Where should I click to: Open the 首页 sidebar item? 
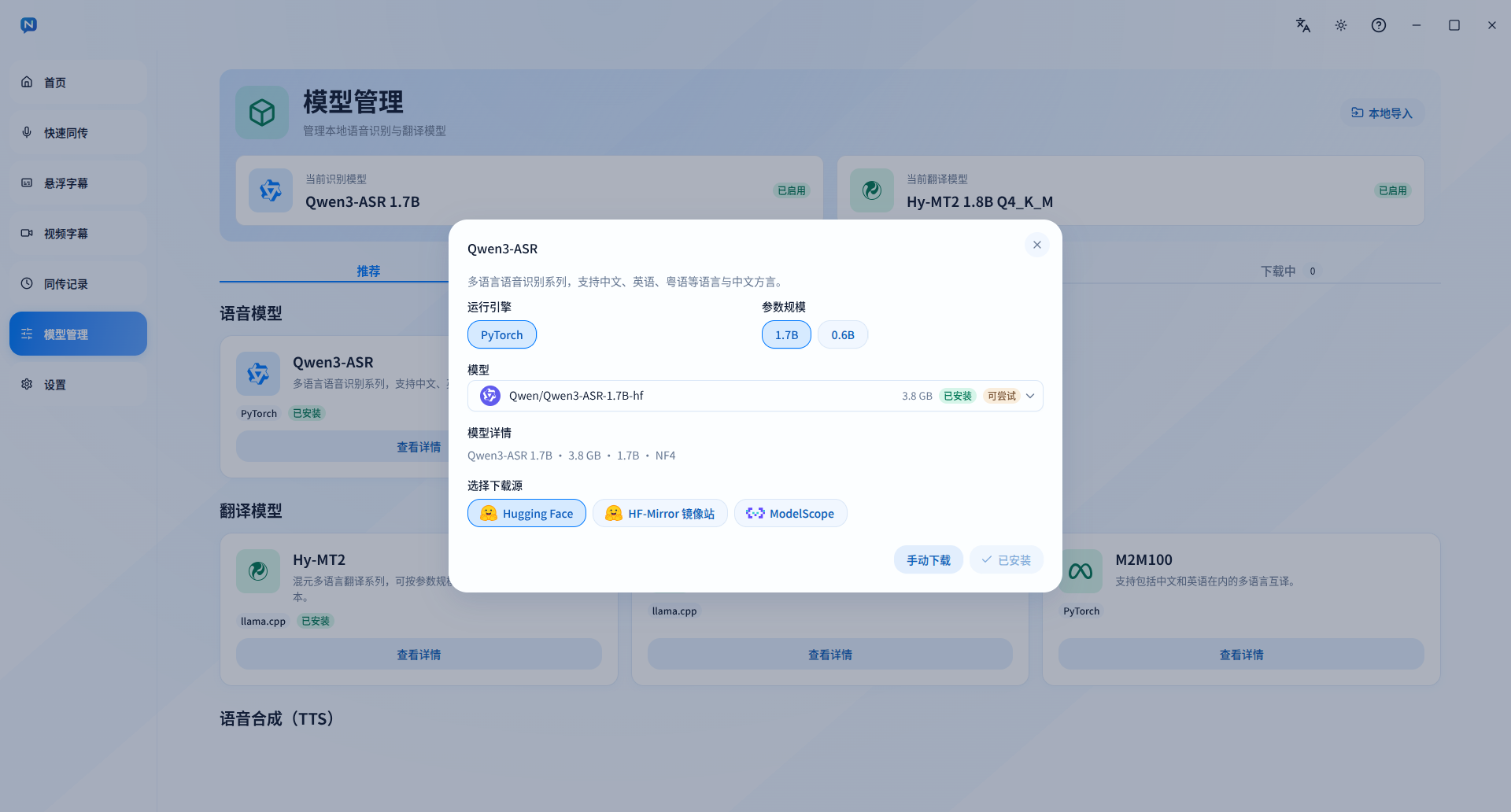[x=78, y=82]
